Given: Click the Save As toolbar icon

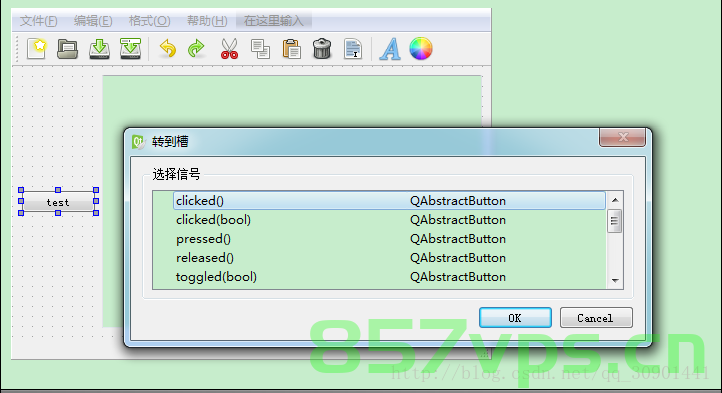Looking at the screenshot, I should pos(131,49).
